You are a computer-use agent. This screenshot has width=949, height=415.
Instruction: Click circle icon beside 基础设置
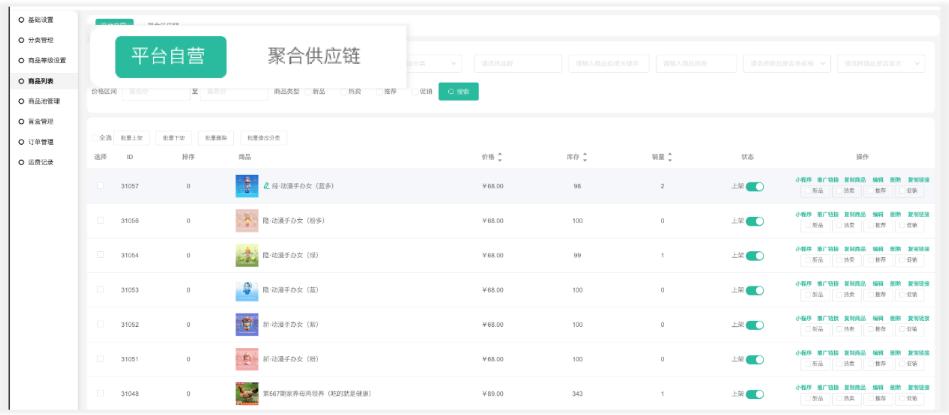(x=22, y=20)
